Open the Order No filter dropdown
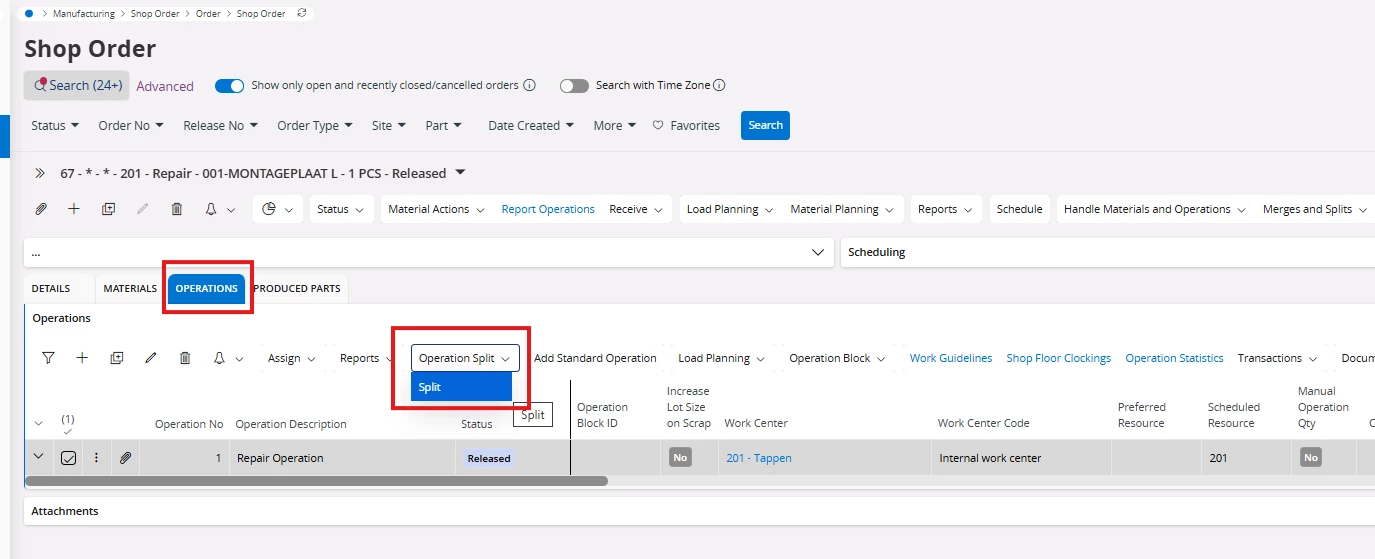The width and height of the screenshot is (1375, 559). [131, 126]
